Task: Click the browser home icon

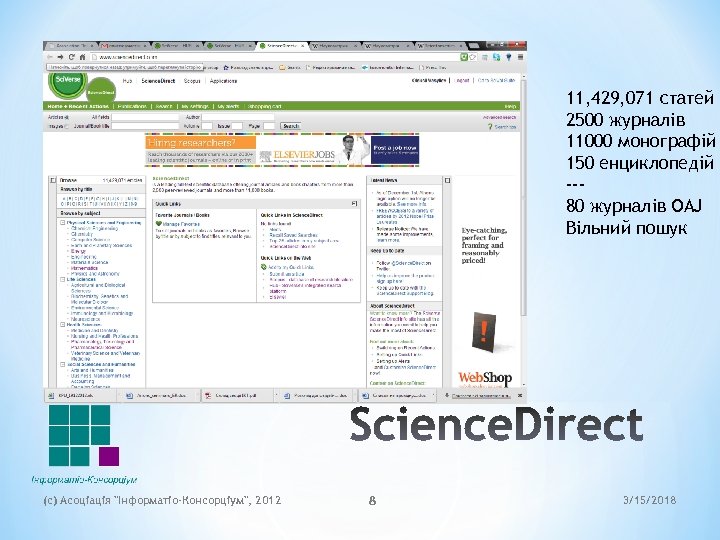Action: [x=82, y=57]
